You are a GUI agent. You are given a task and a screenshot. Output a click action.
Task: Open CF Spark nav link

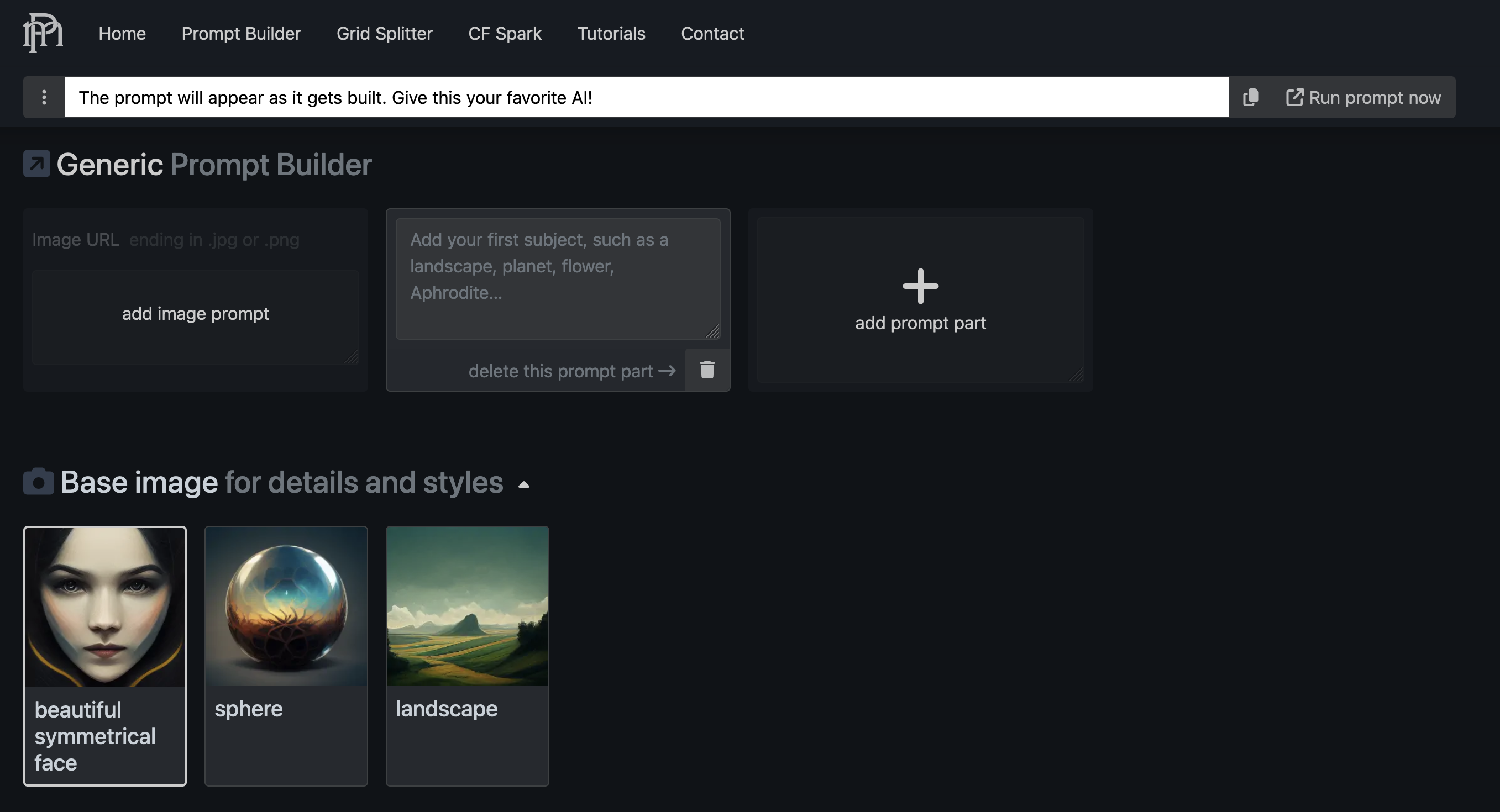coord(505,33)
